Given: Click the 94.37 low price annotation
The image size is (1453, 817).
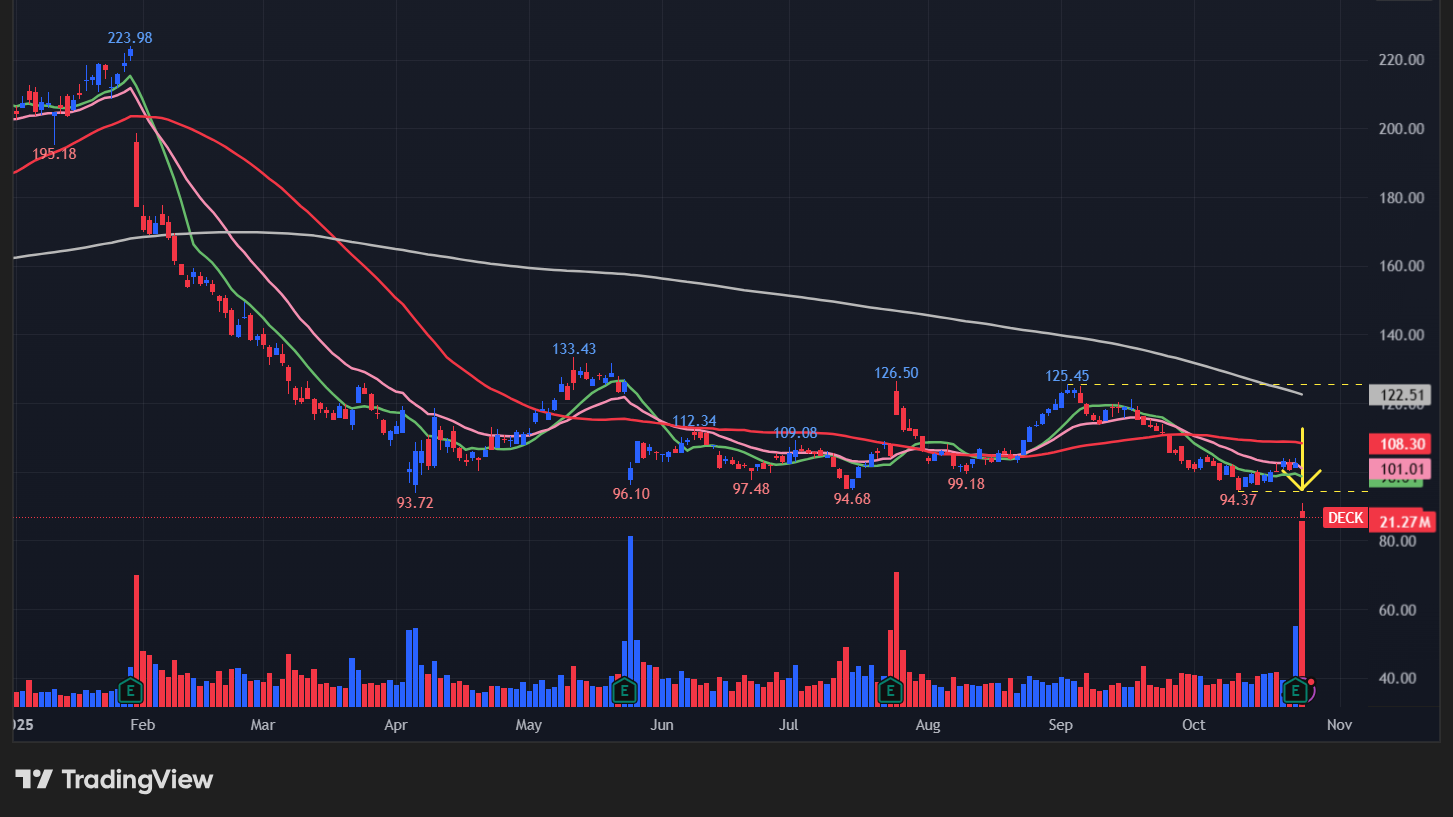Looking at the screenshot, I should tap(1238, 500).
